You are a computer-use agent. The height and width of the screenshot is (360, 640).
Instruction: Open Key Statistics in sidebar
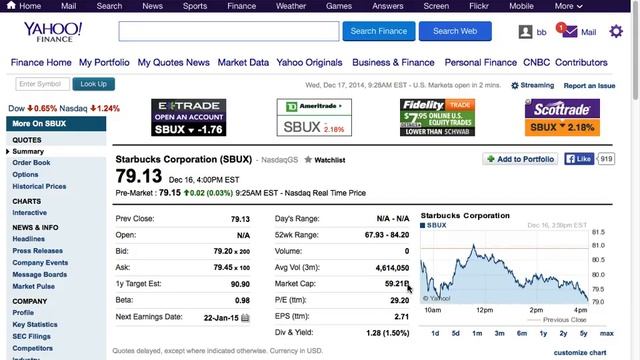pos(35,325)
